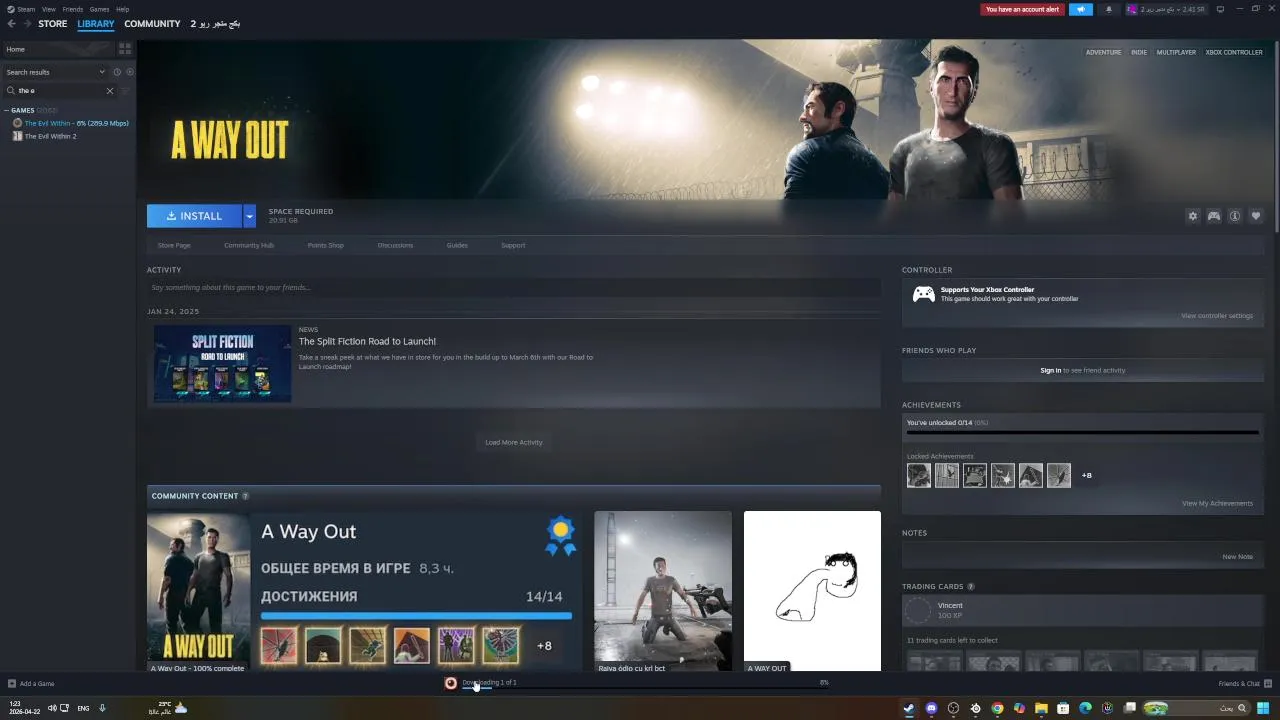Filter by the MULTIPLAYER tag

[x=1176, y=52]
